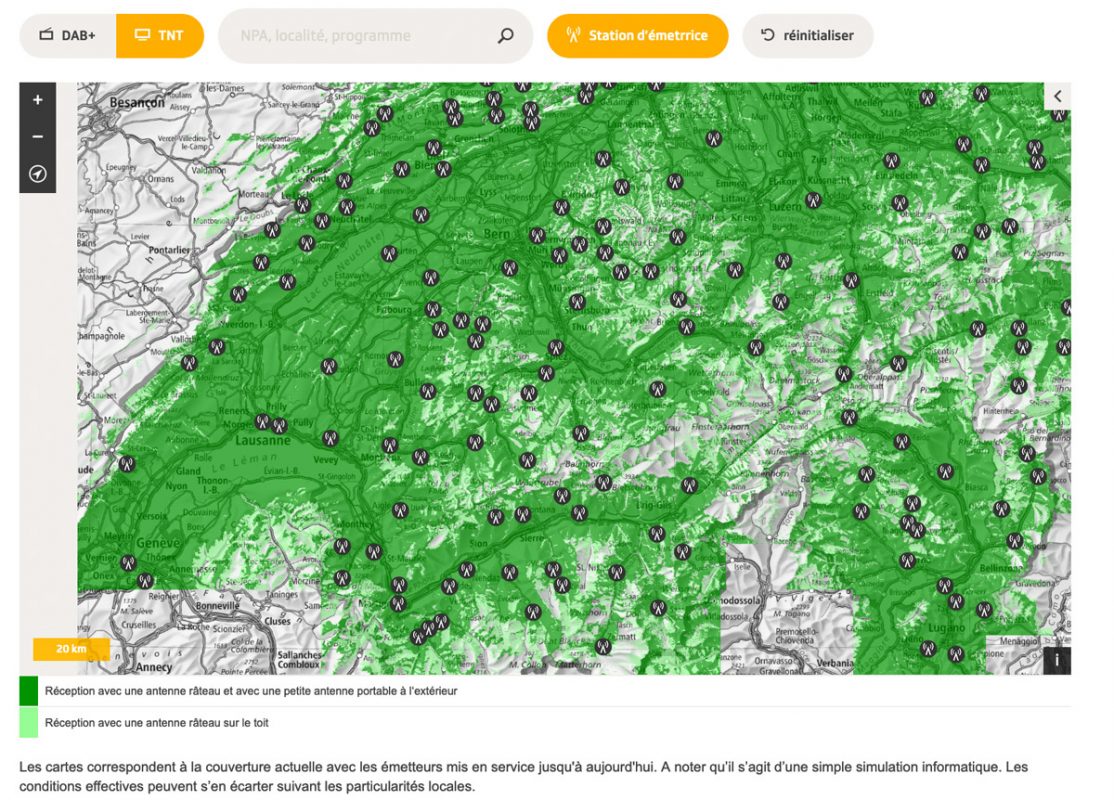Select the transmitter left of the Biel label
Viewport: 1114px width, 800px height.
coord(401,169)
